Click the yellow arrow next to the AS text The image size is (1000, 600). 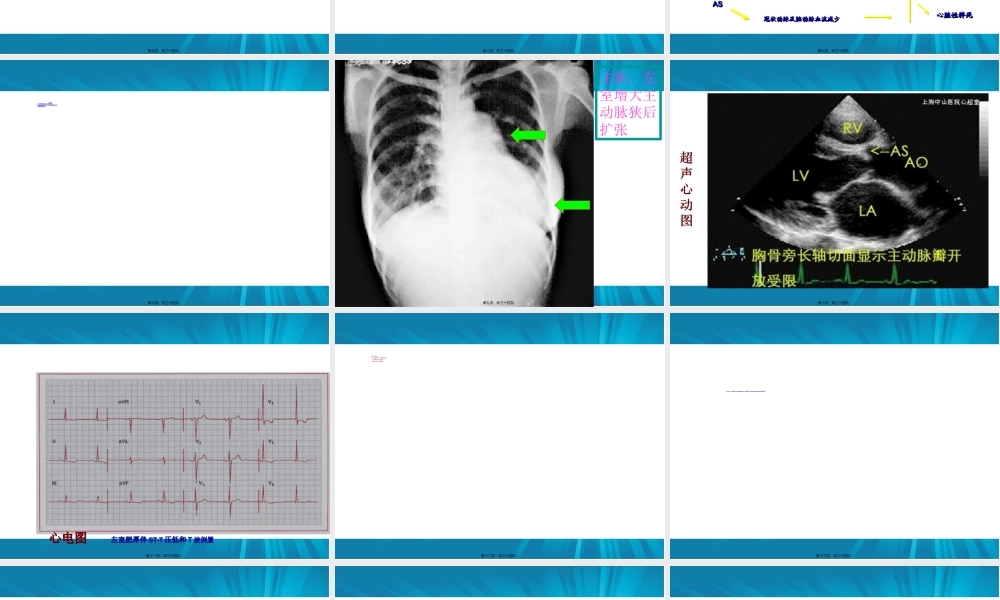740,14
